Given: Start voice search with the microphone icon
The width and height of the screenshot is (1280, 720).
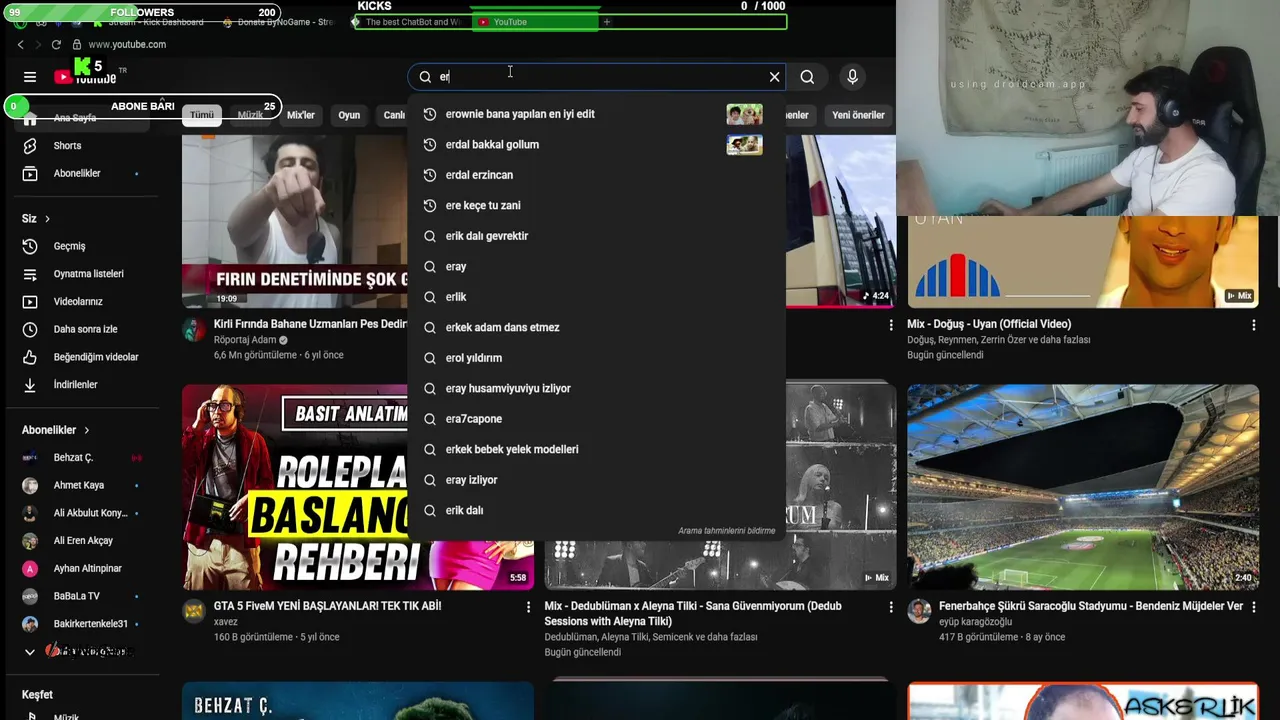Looking at the screenshot, I should (852, 77).
